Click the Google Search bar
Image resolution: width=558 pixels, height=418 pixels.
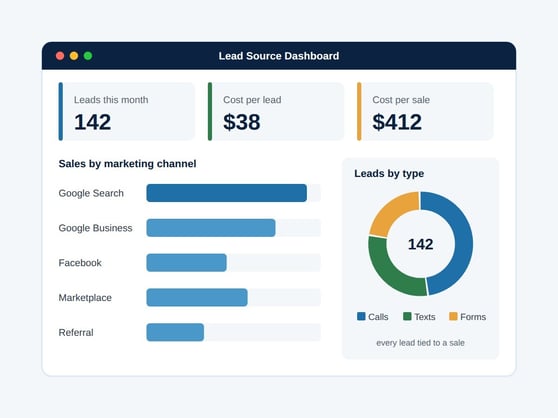click(227, 193)
